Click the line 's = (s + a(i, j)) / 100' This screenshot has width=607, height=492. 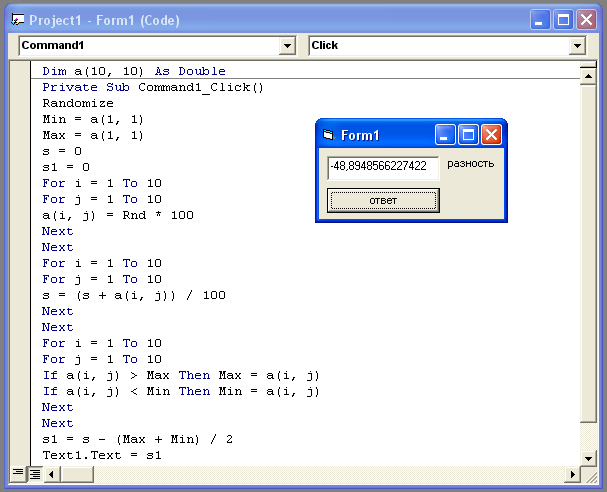(134, 295)
